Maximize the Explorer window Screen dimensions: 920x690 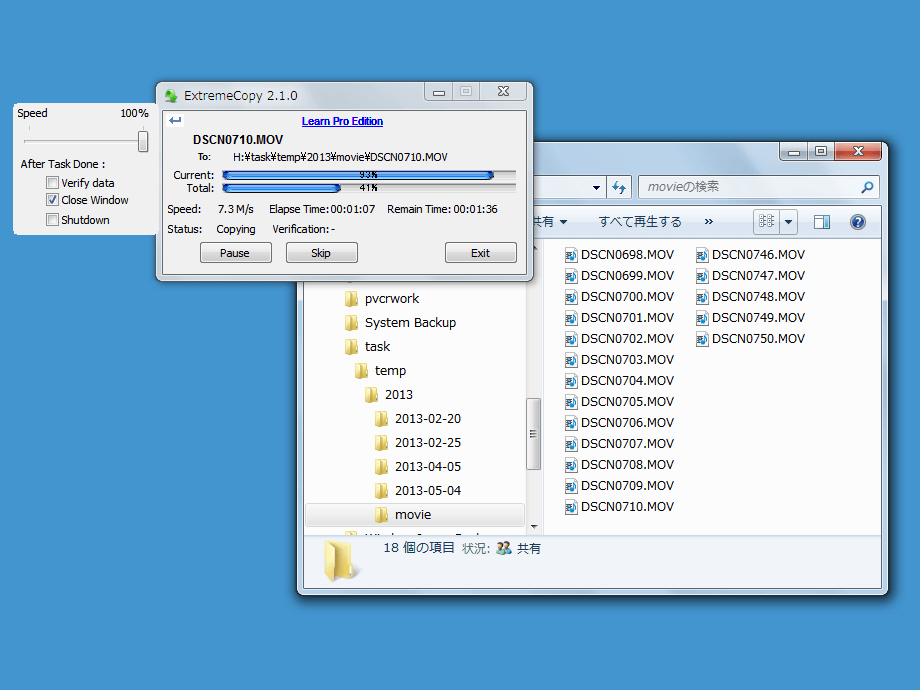(821, 151)
